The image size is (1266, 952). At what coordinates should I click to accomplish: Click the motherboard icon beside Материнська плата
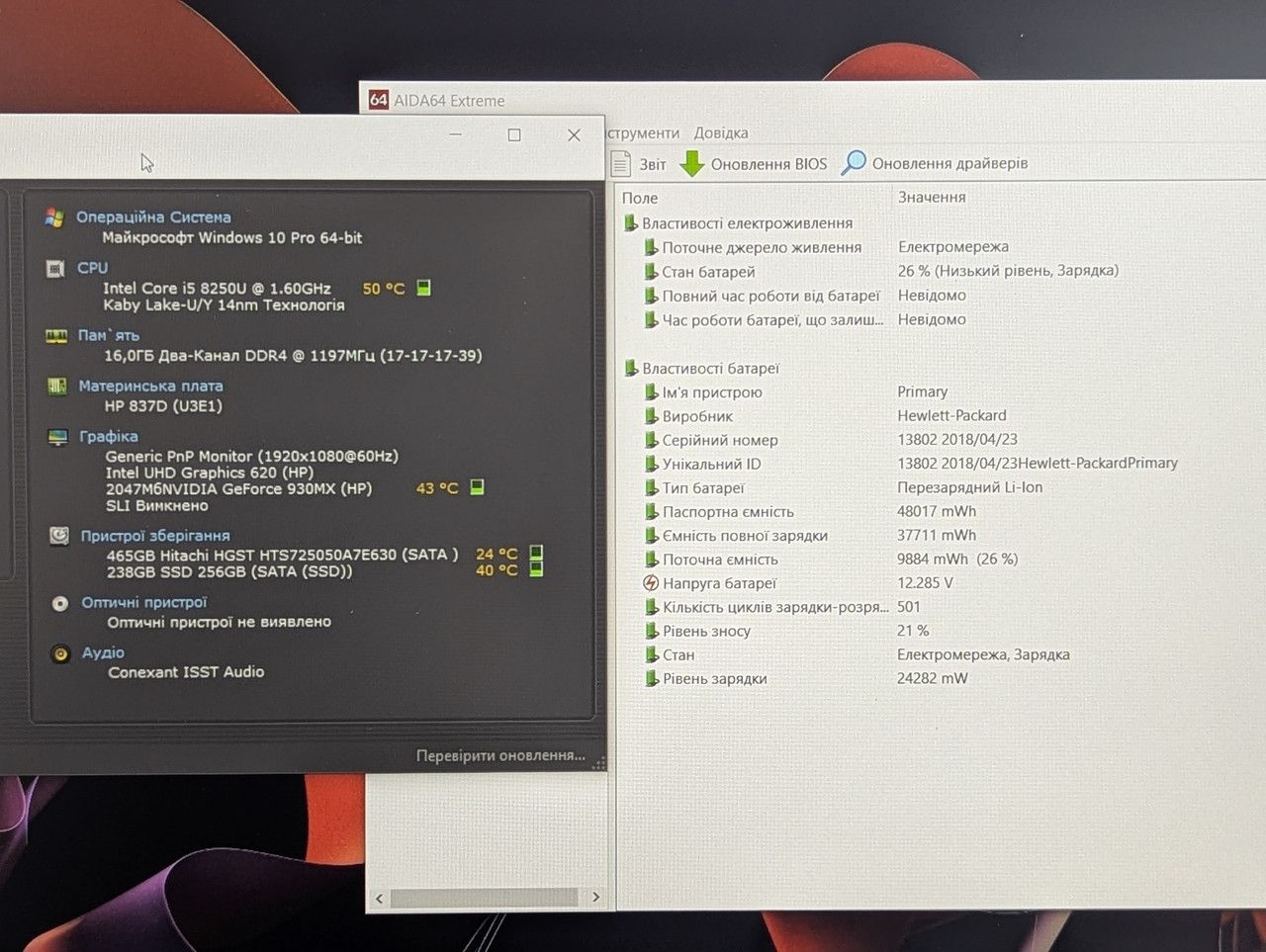click(56, 386)
